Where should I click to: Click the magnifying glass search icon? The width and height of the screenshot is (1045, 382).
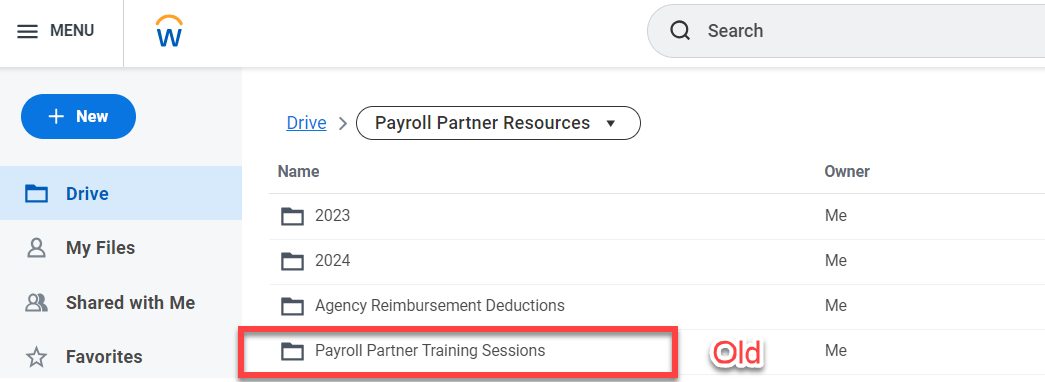[x=680, y=31]
